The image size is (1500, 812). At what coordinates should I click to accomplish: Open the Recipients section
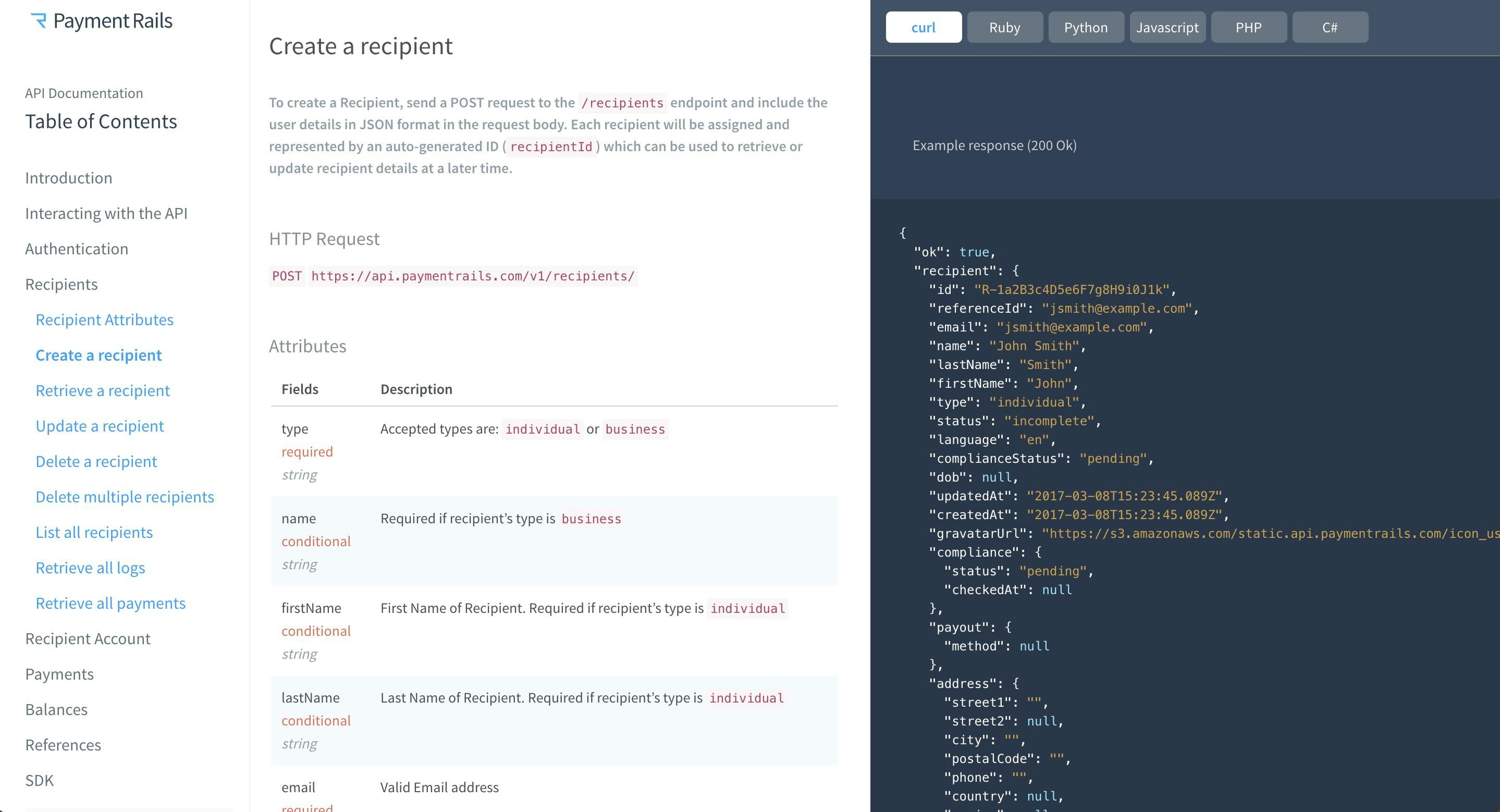click(x=61, y=284)
